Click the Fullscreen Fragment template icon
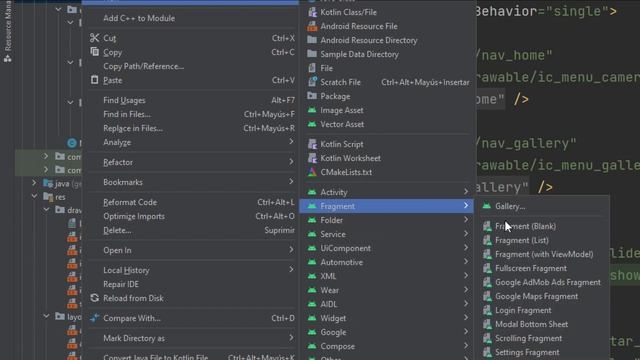Image resolution: width=640 pixels, height=360 pixels. (x=487, y=268)
